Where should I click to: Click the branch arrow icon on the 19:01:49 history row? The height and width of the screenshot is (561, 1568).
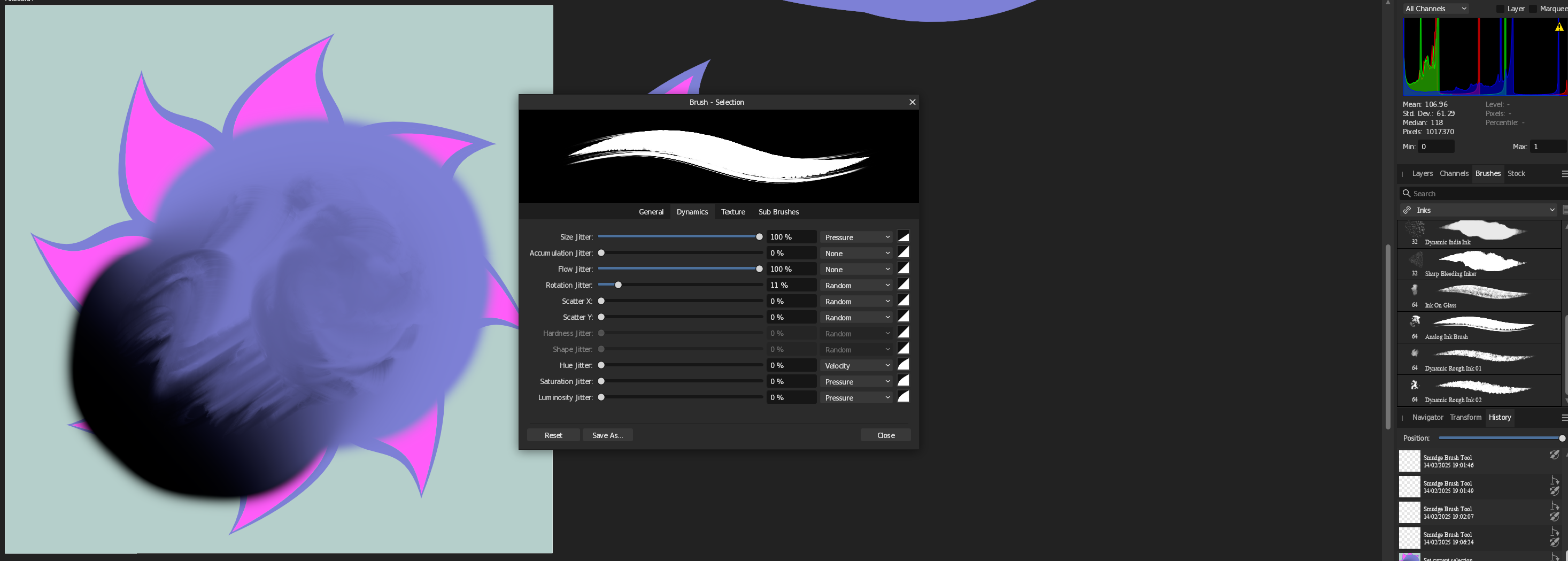pos(1555,481)
